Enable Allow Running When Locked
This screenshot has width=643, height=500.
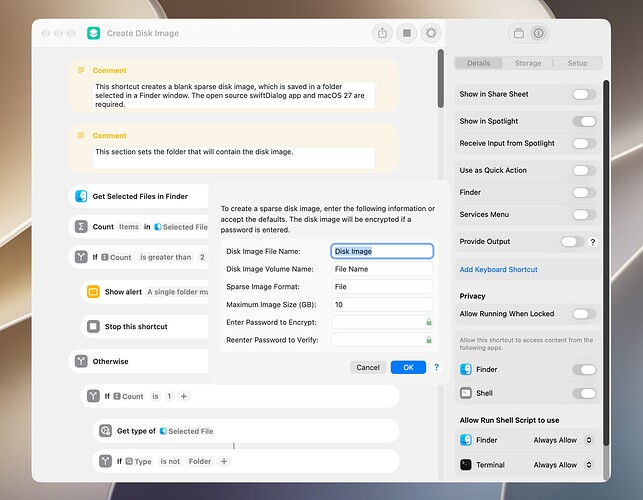tap(584, 314)
